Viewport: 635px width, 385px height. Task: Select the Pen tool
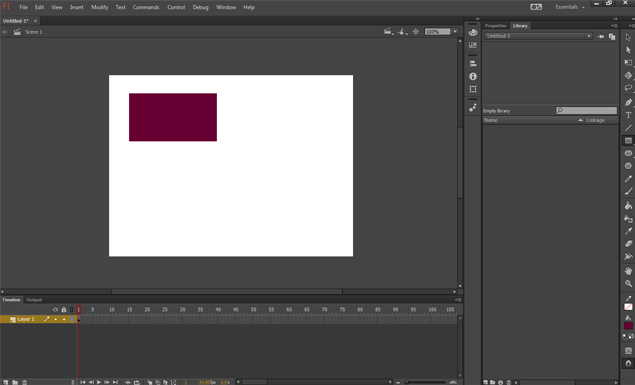coord(628,102)
